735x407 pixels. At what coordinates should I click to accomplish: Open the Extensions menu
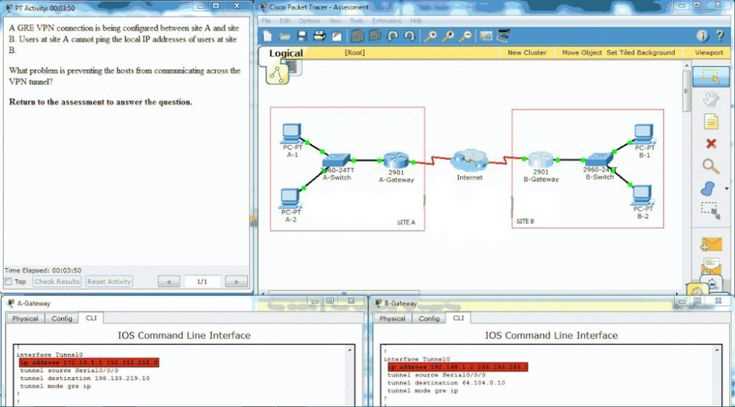tap(387, 21)
